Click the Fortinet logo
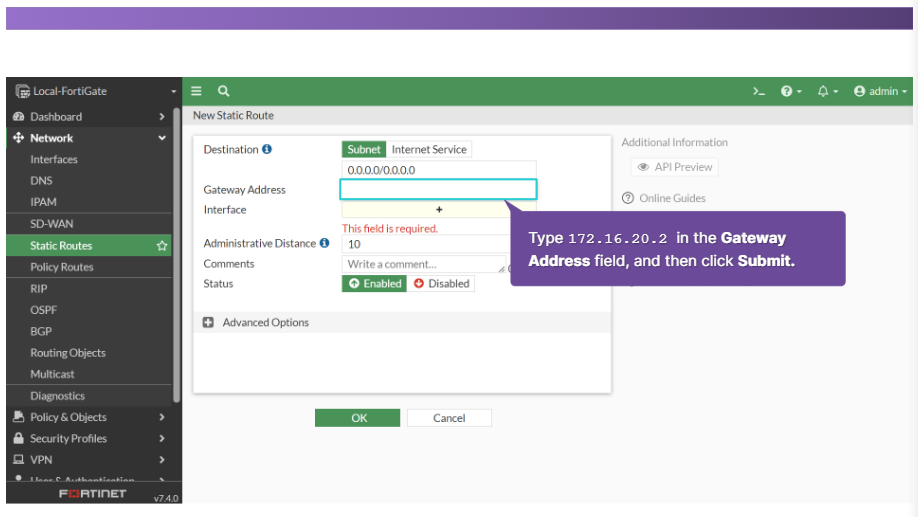Screen dimensions: 918x517 coord(93,494)
